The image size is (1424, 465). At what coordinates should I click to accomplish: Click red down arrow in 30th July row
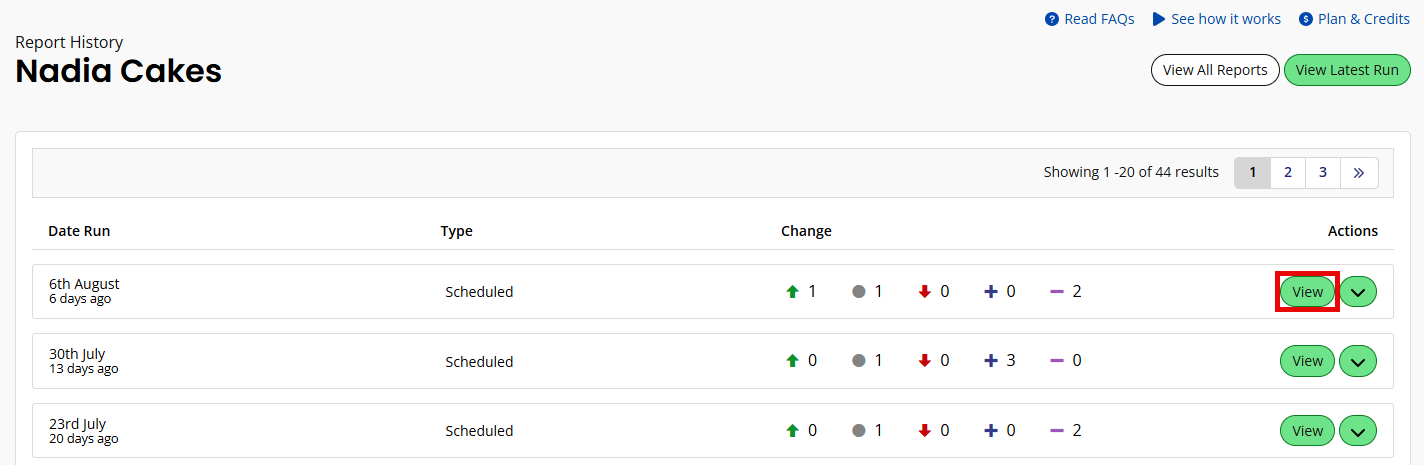coord(925,361)
